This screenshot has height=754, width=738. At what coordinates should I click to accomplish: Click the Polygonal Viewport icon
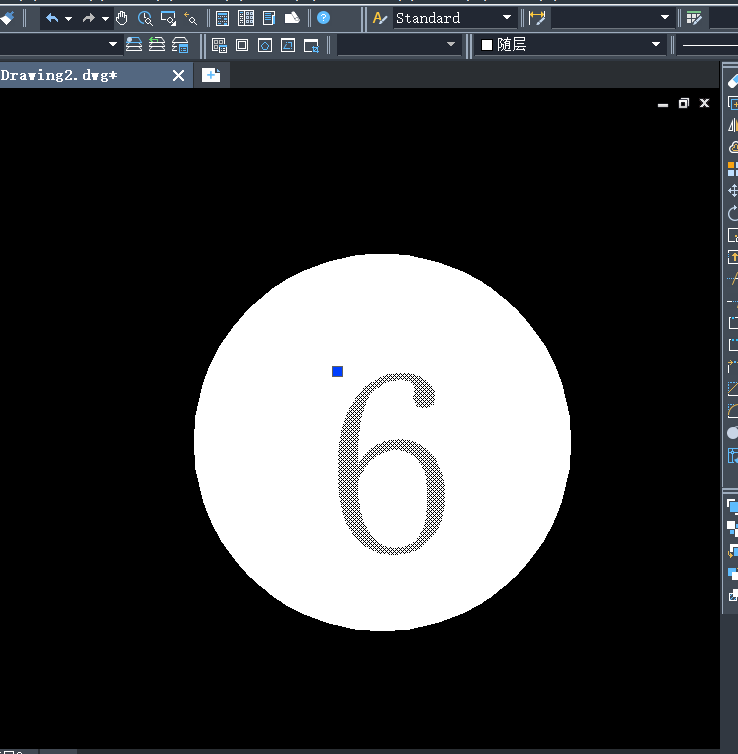tap(265, 46)
